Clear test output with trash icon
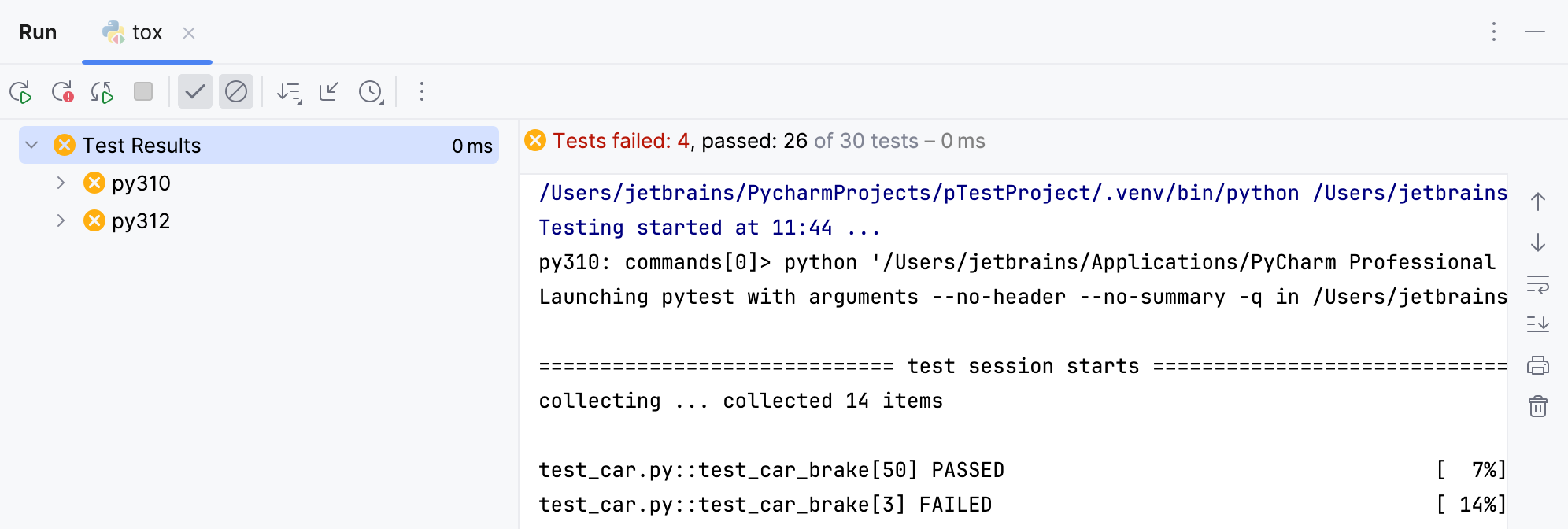The height and width of the screenshot is (529, 1568). pyautogui.click(x=1537, y=407)
